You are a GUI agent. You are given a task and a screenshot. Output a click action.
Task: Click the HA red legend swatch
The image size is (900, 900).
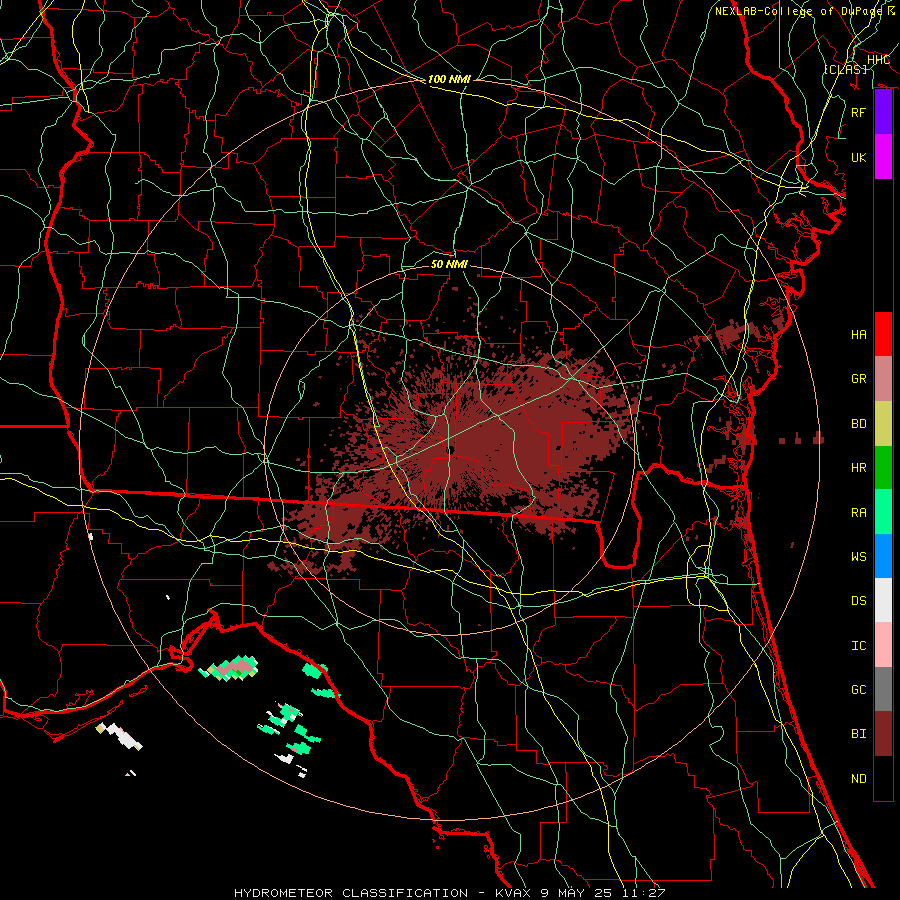(x=883, y=334)
